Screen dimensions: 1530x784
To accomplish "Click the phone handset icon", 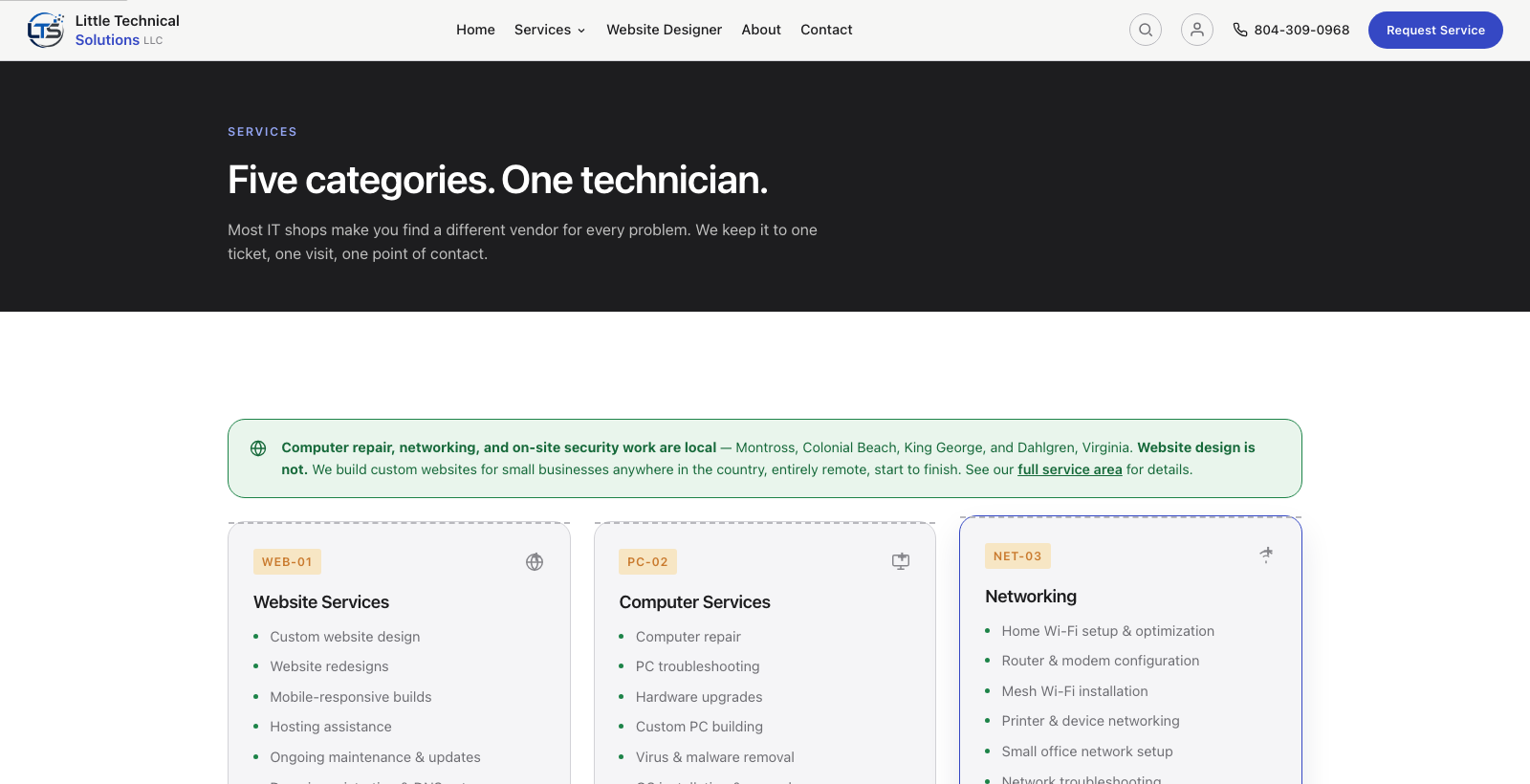I will point(1240,30).
